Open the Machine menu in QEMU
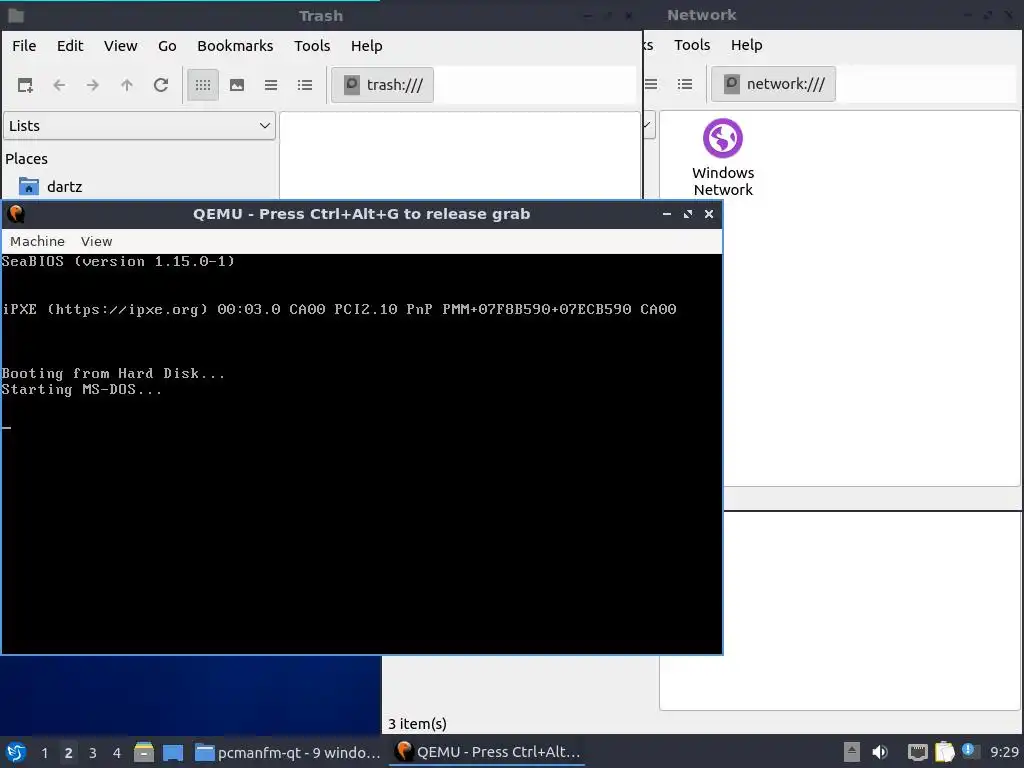Viewport: 1024px width, 768px height. tap(37, 241)
